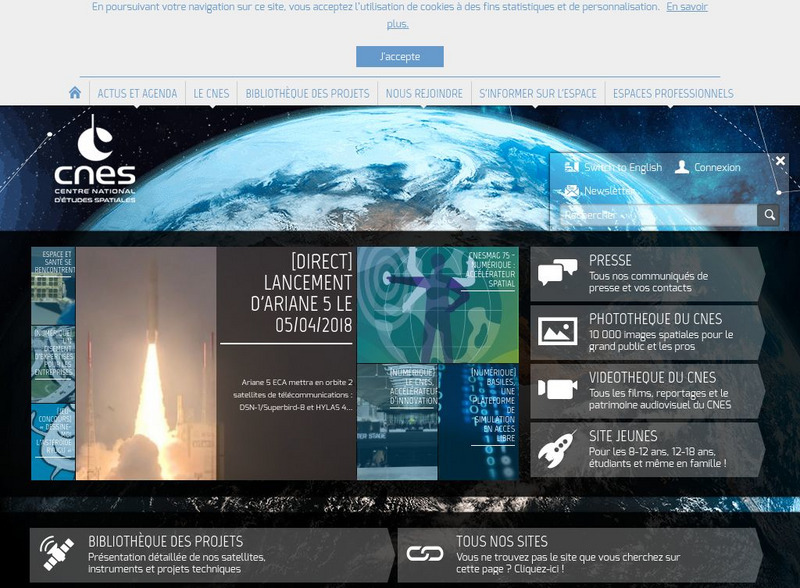Click the chain link icon for Tous nos sites
The width and height of the screenshot is (800, 588).
(x=424, y=554)
